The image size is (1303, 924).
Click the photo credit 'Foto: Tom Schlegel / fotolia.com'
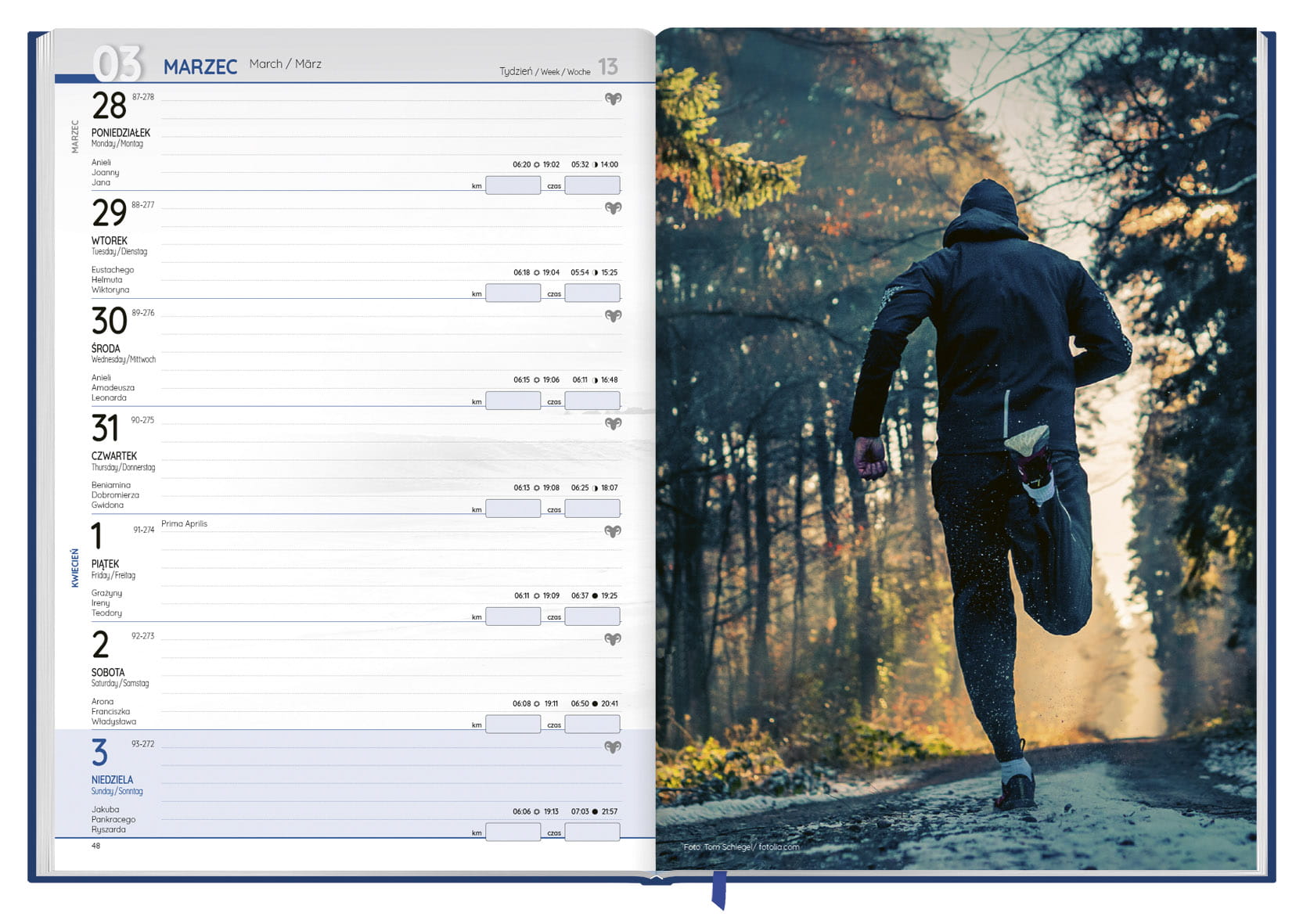pyautogui.click(x=741, y=847)
